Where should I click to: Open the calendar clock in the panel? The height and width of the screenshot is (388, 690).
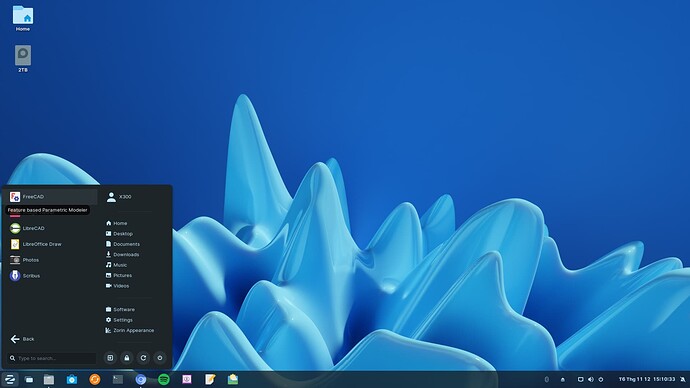pyautogui.click(x=646, y=379)
